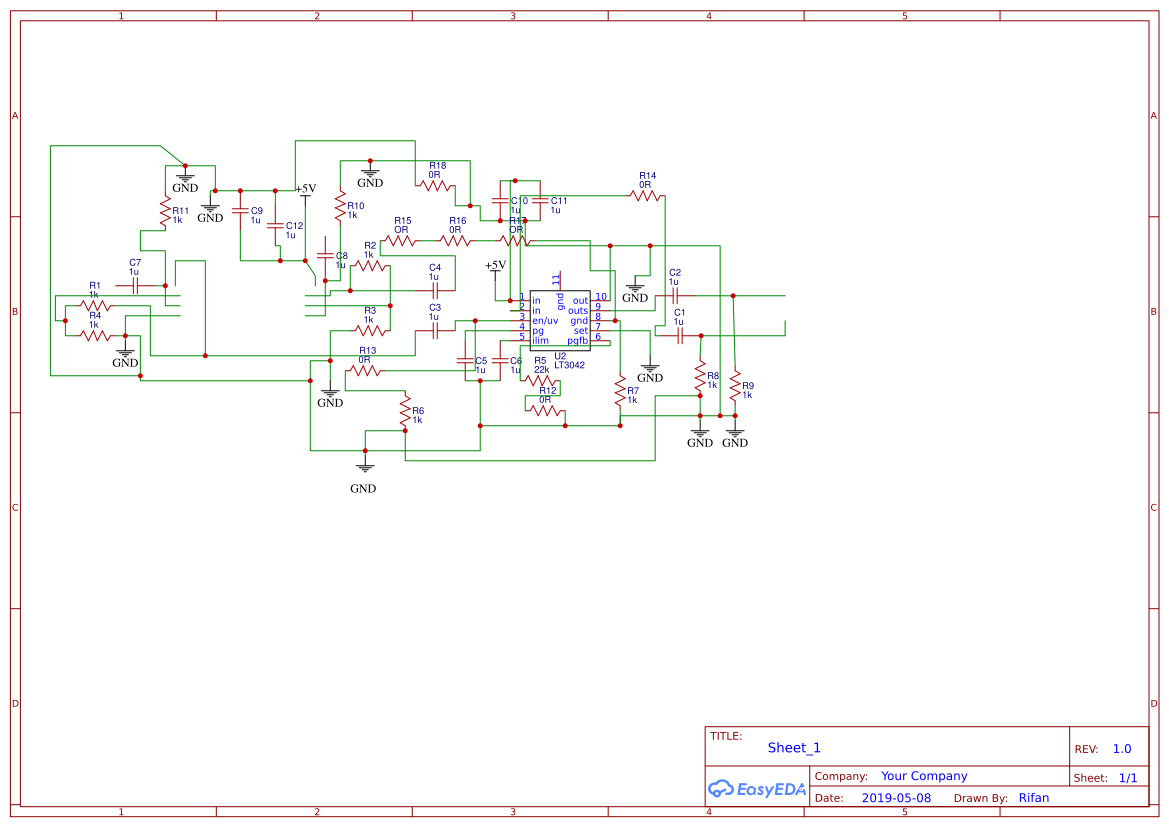Click the EasyEDA logo in the title block
Screen dimensions: 1169x827
tap(757, 788)
